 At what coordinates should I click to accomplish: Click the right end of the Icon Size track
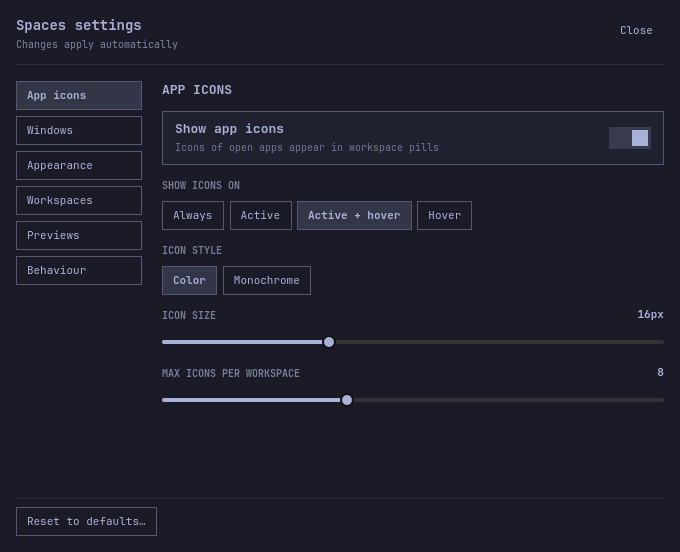click(x=661, y=342)
